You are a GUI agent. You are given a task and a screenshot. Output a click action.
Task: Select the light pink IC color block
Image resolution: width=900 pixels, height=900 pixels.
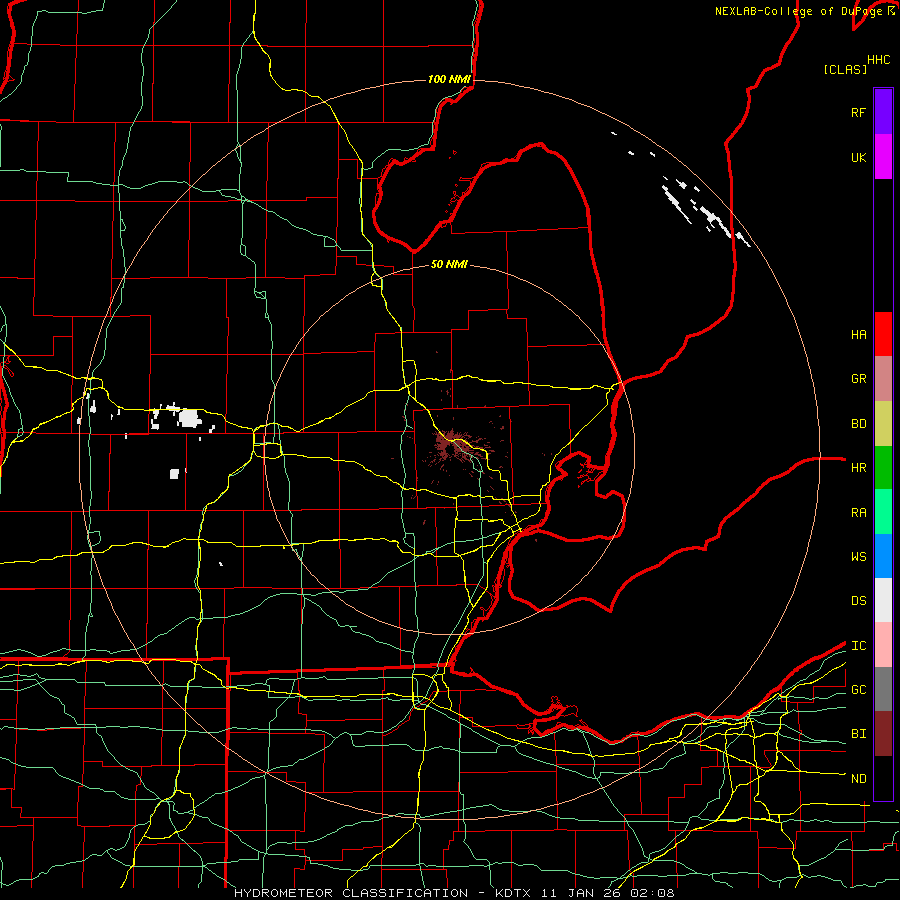point(883,645)
